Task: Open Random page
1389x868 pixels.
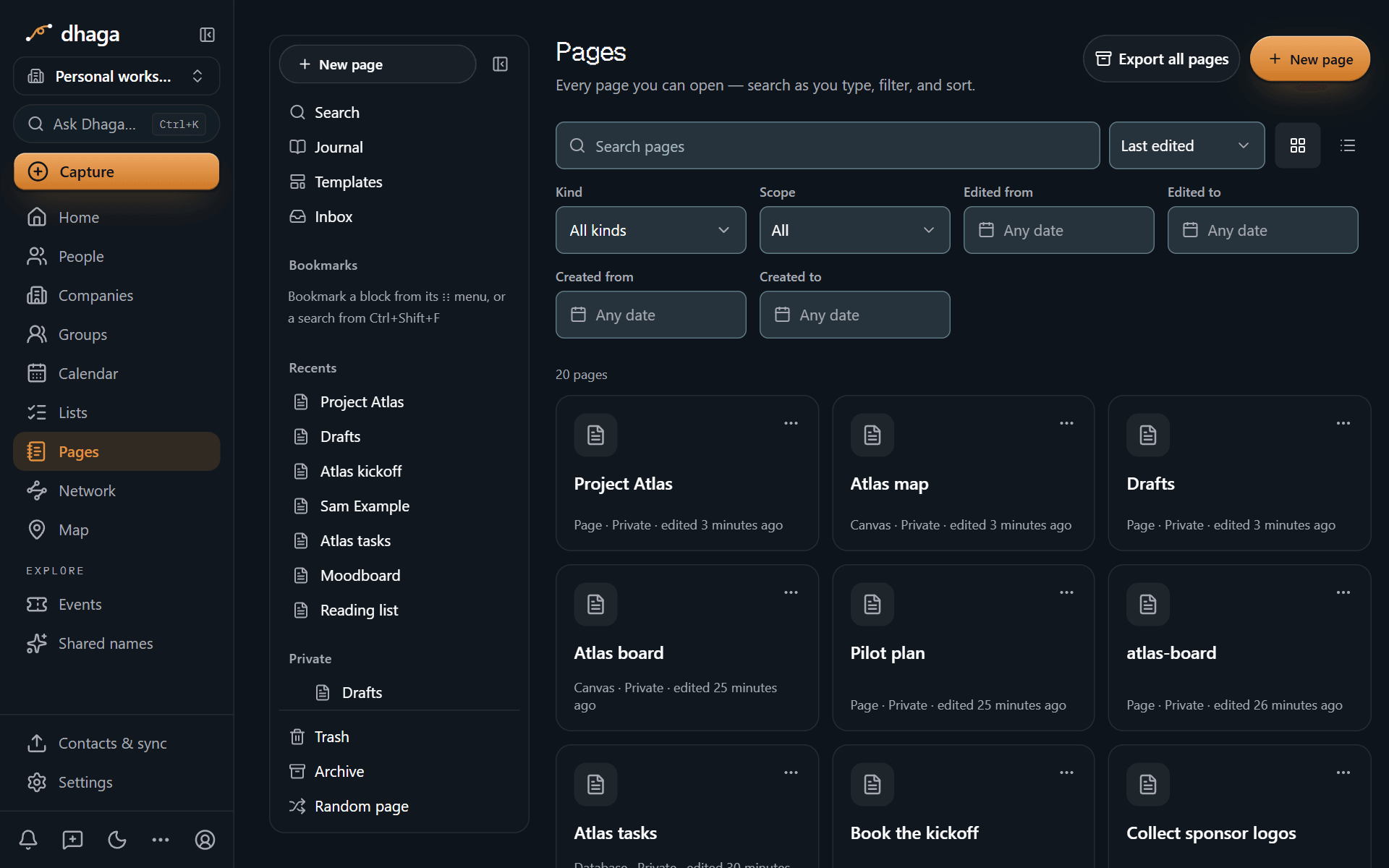Action: pos(399,806)
